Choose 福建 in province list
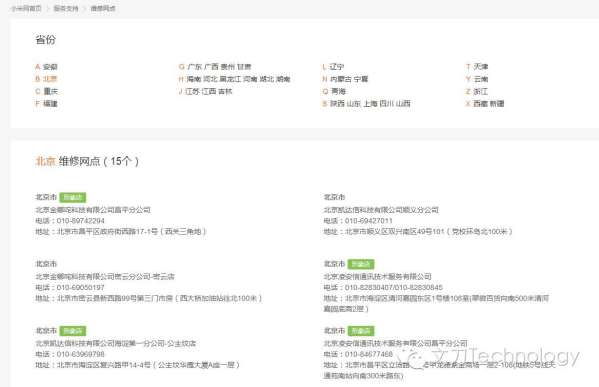This screenshot has width=599, height=387. click(50, 104)
